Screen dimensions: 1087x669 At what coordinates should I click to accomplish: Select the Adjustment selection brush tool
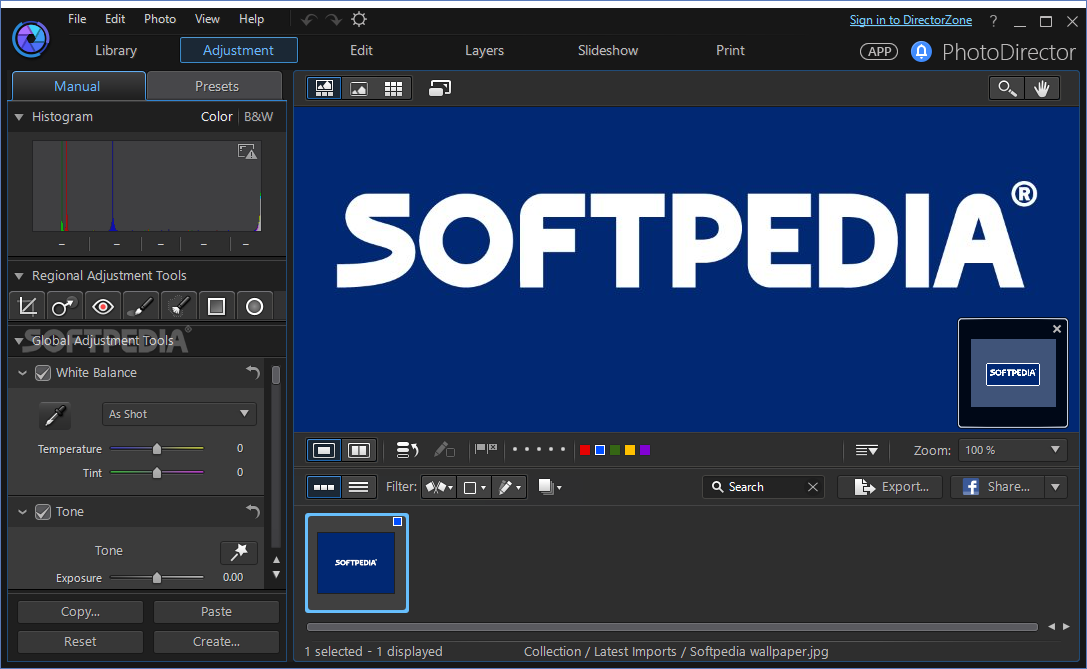click(179, 306)
